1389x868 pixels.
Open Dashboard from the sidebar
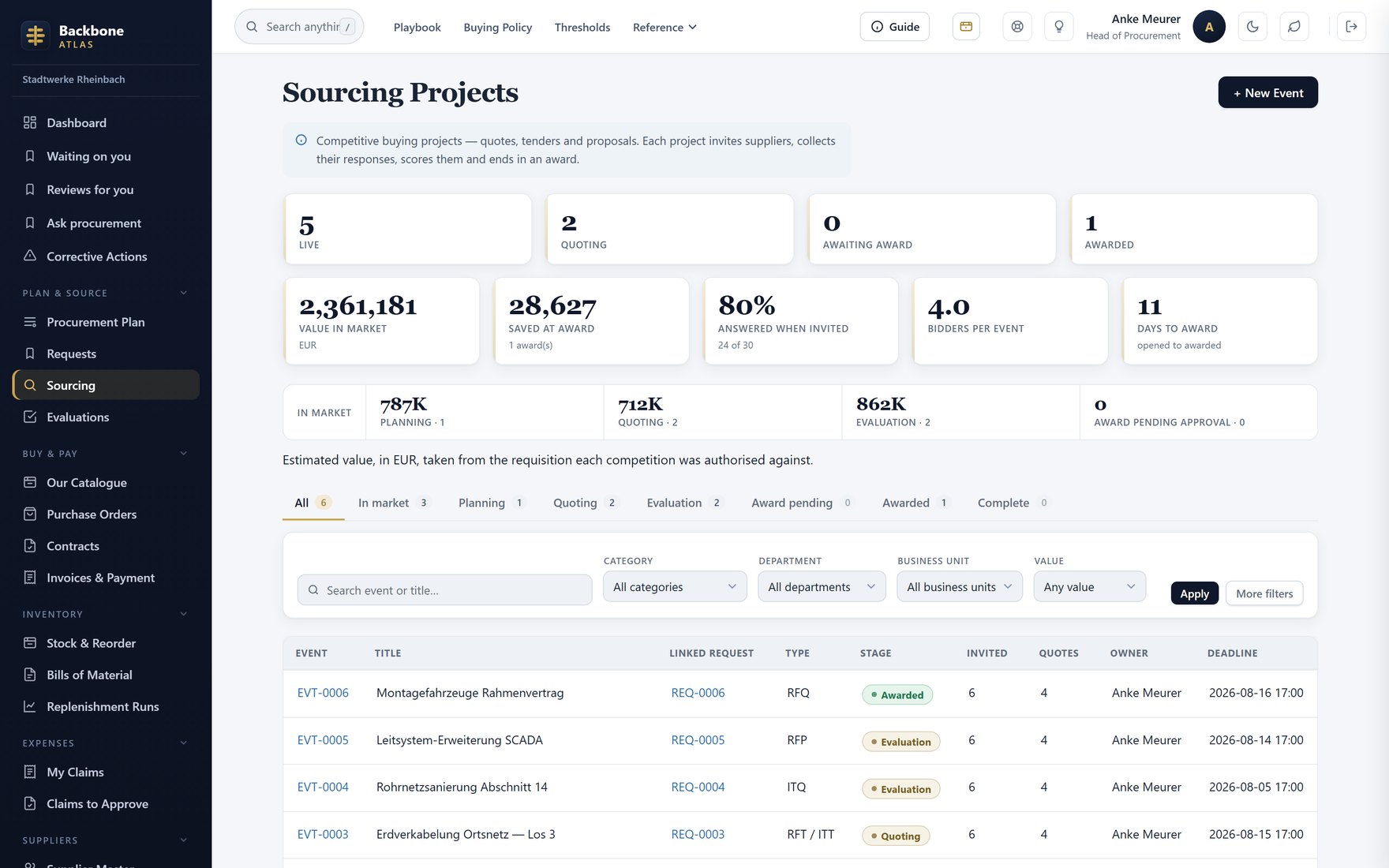(x=106, y=123)
